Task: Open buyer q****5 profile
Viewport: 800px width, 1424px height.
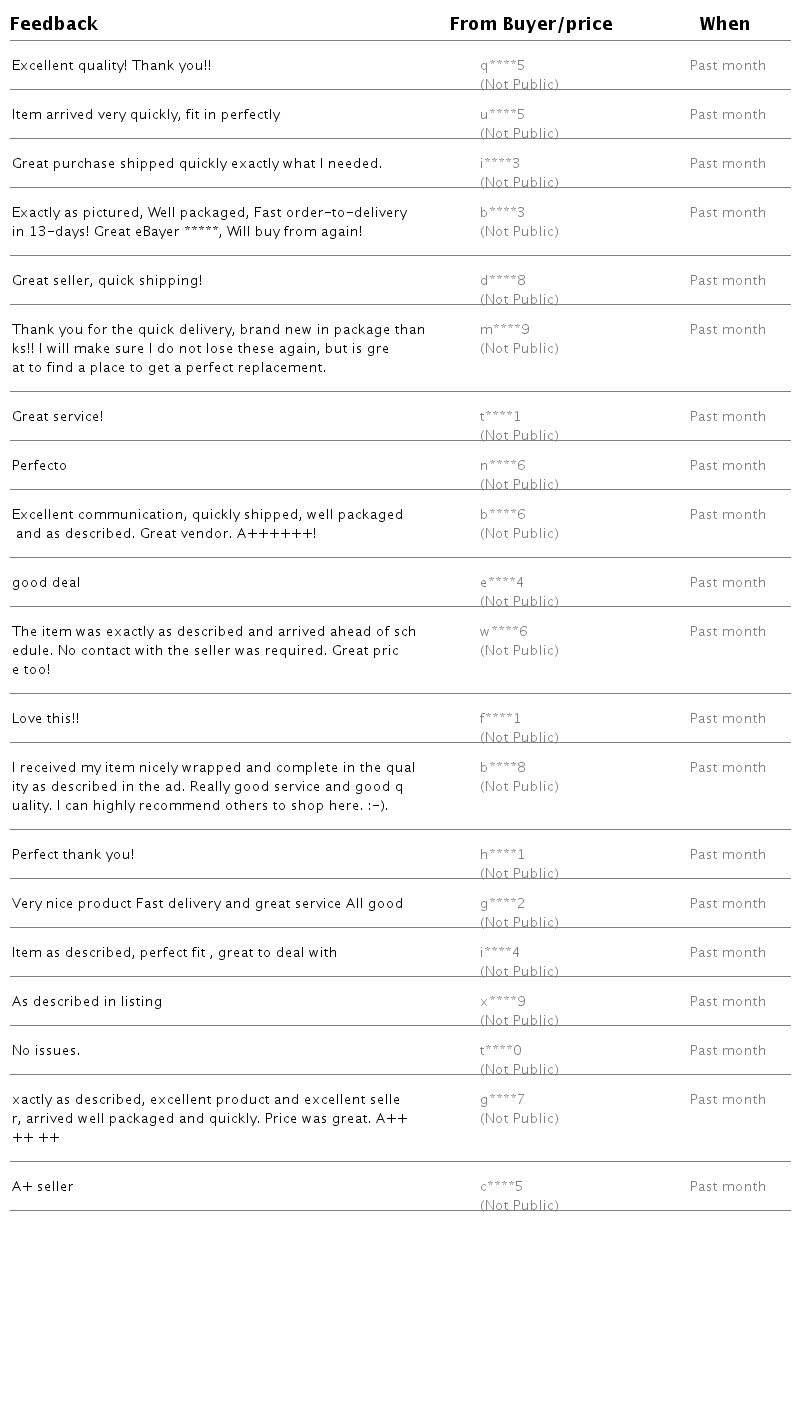Action: click(502, 66)
